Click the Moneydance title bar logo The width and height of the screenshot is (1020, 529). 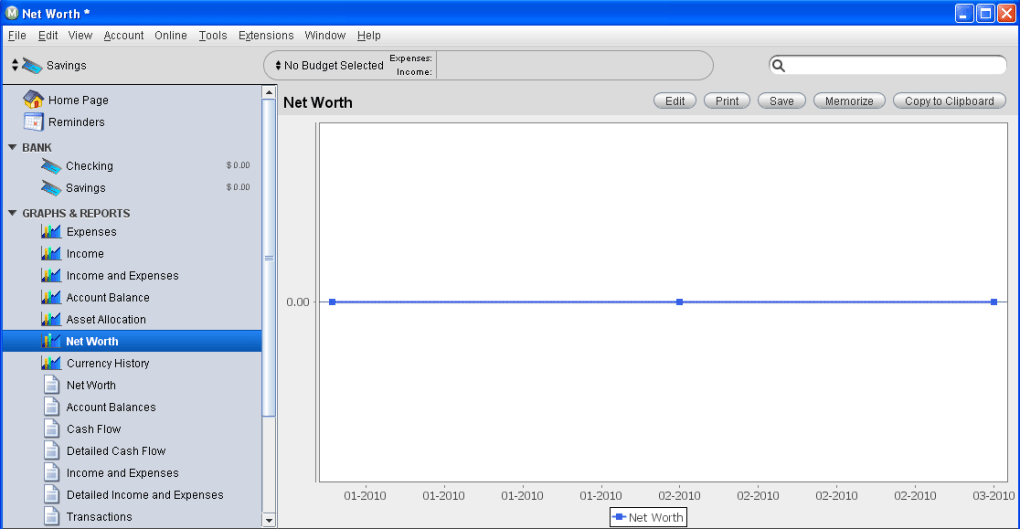(x=12, y=13)
